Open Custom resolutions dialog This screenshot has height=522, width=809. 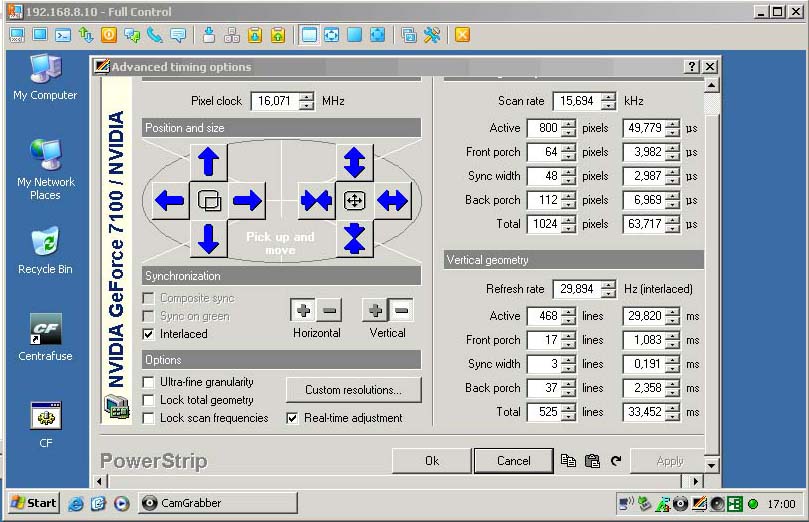tap(353, 390)
